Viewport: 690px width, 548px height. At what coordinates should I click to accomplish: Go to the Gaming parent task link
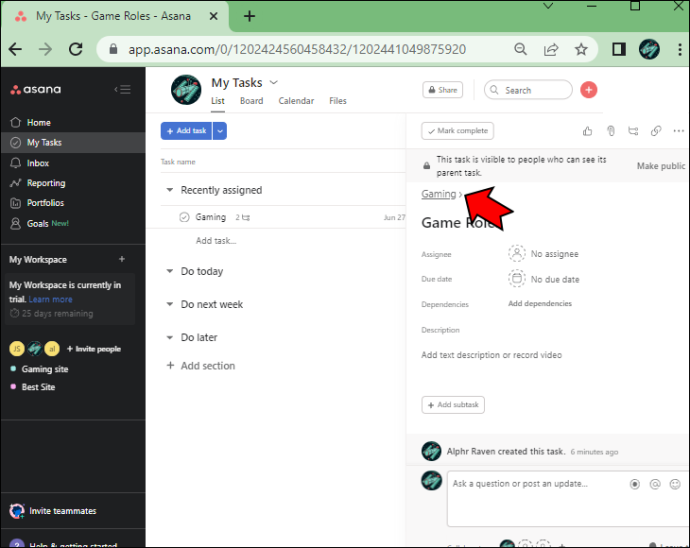(x=438, y=194)
